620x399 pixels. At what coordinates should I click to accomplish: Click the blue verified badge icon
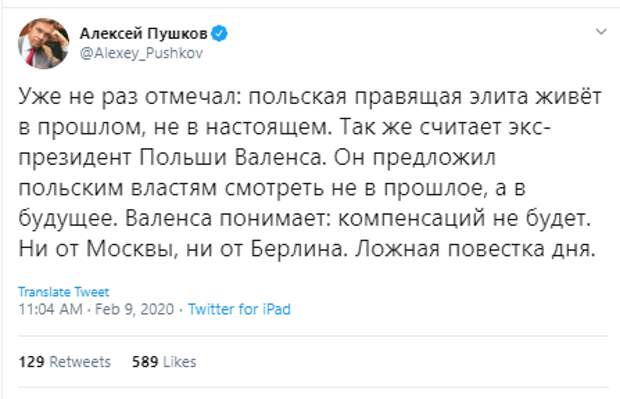click(219, 33)
